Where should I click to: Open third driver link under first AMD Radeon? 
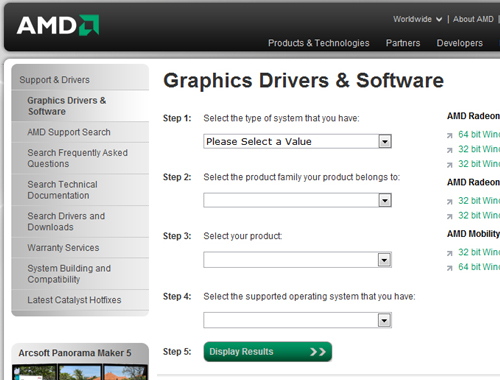pos(479,164)
